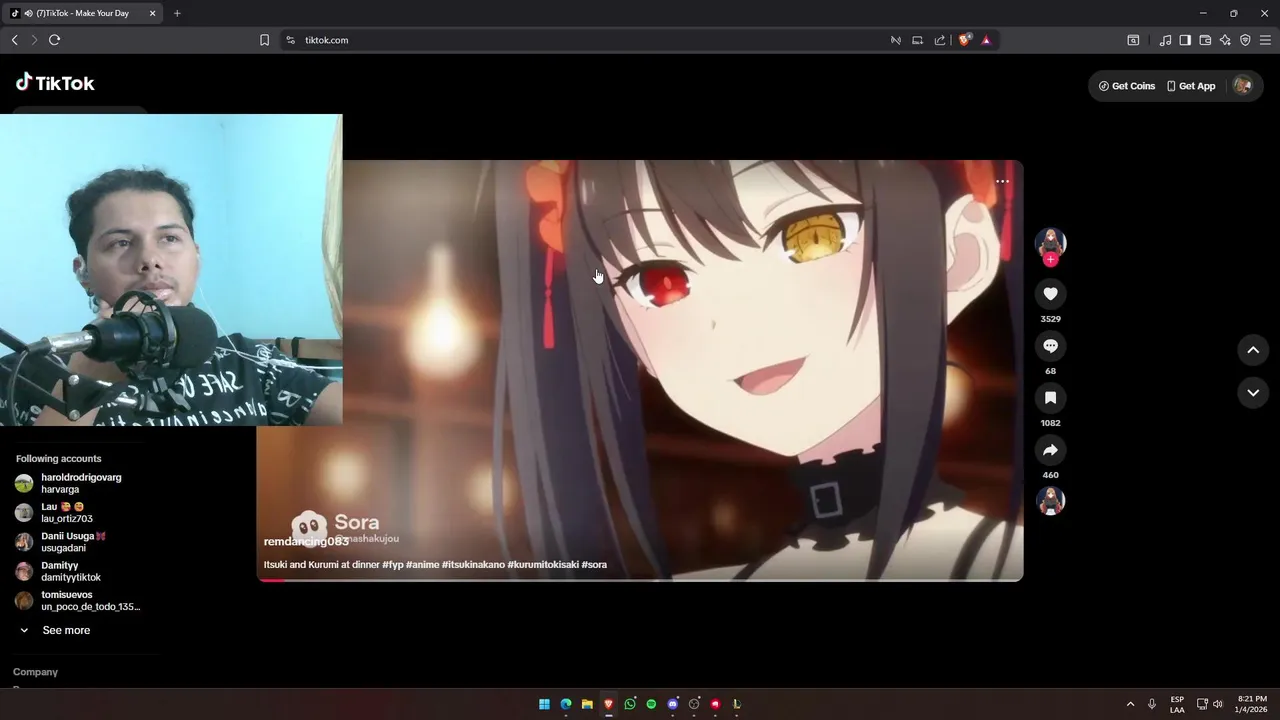This screenshot has height=720, width=1280.
Task: Open the Company footer section
Action: (35, 672)
